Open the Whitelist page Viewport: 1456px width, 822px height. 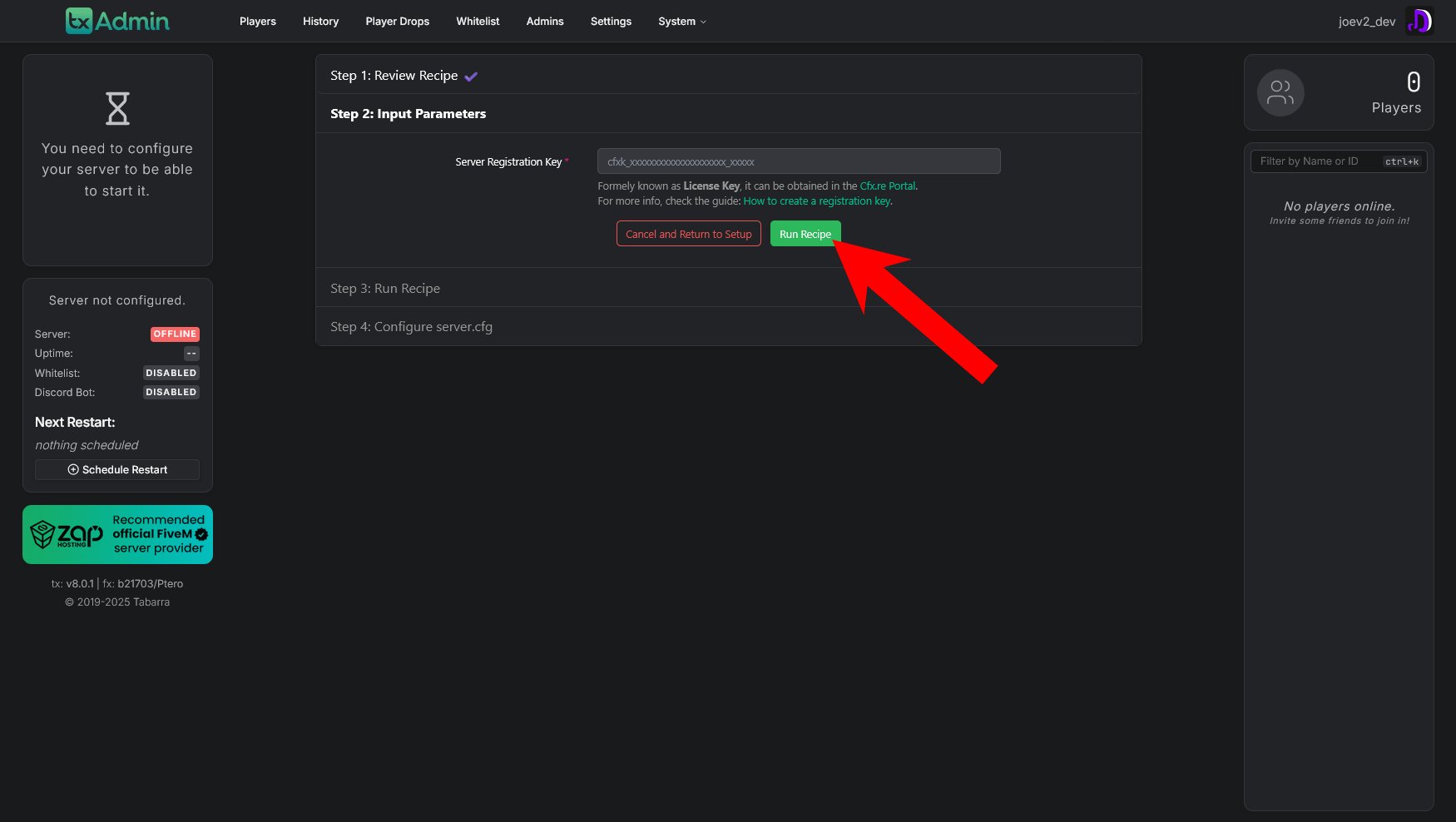[478, 22]
